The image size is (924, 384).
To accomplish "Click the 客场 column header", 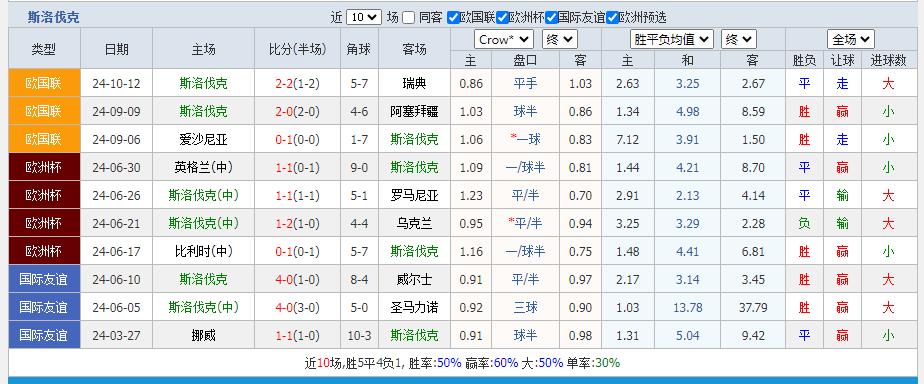I will pos(414,49).
